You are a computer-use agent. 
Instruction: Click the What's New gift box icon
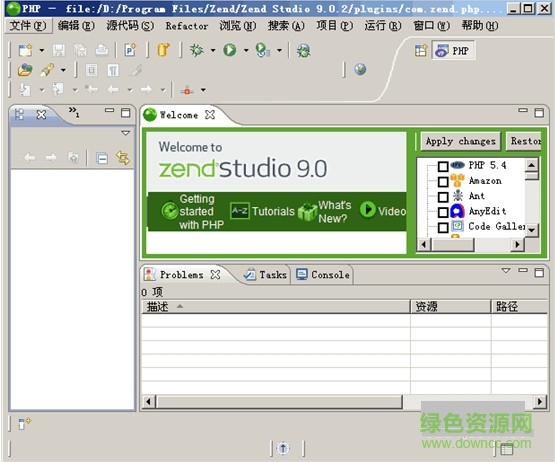pyautogui.click(x=307, y=212)
